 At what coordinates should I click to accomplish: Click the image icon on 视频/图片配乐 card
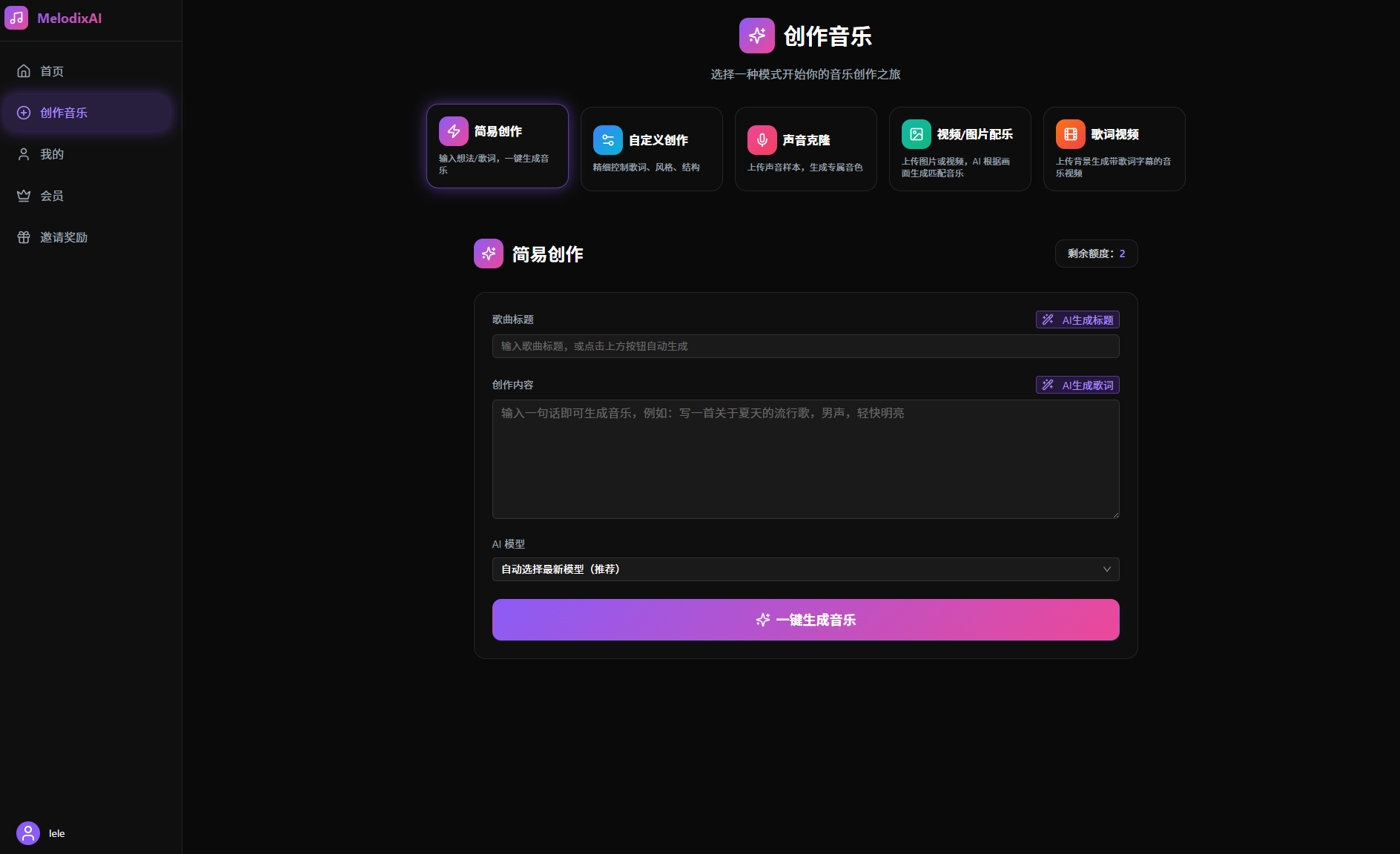pyautogui.click(x=917, y=134)
